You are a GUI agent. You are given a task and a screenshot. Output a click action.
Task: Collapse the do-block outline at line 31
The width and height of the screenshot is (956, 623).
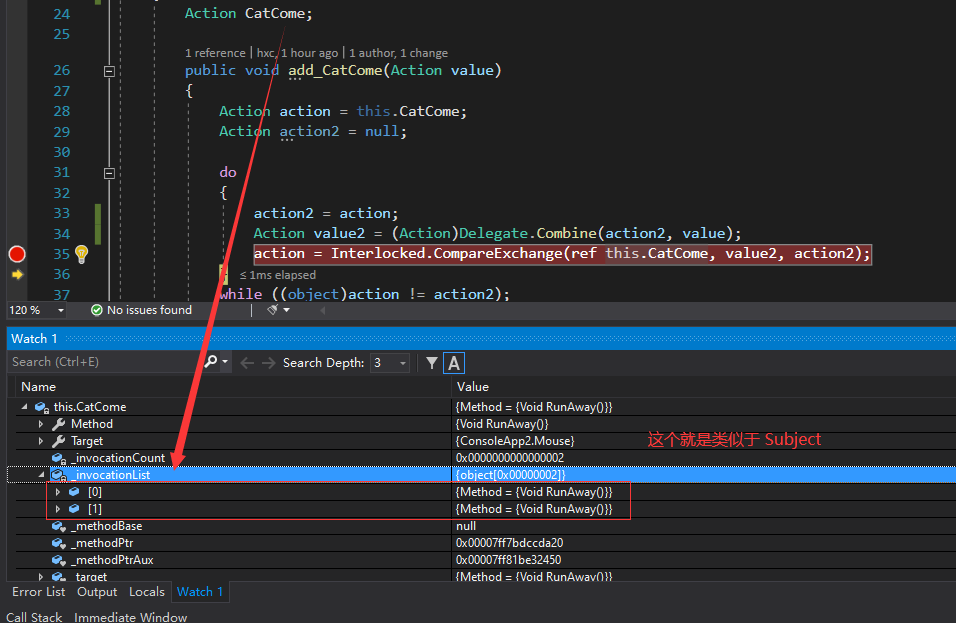click(x=109, y=173)
